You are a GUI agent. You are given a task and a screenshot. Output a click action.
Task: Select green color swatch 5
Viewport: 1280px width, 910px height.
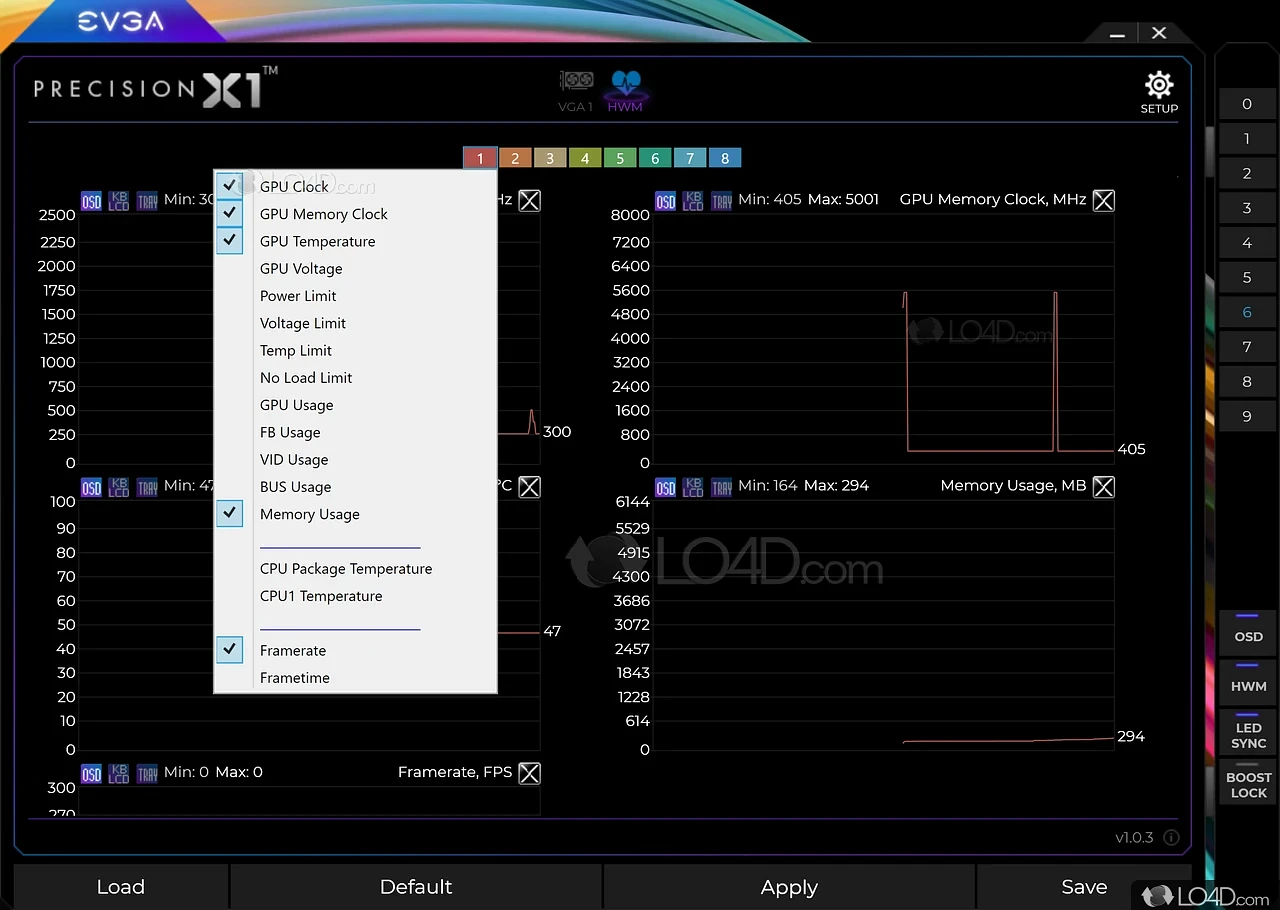coord(620,158)
